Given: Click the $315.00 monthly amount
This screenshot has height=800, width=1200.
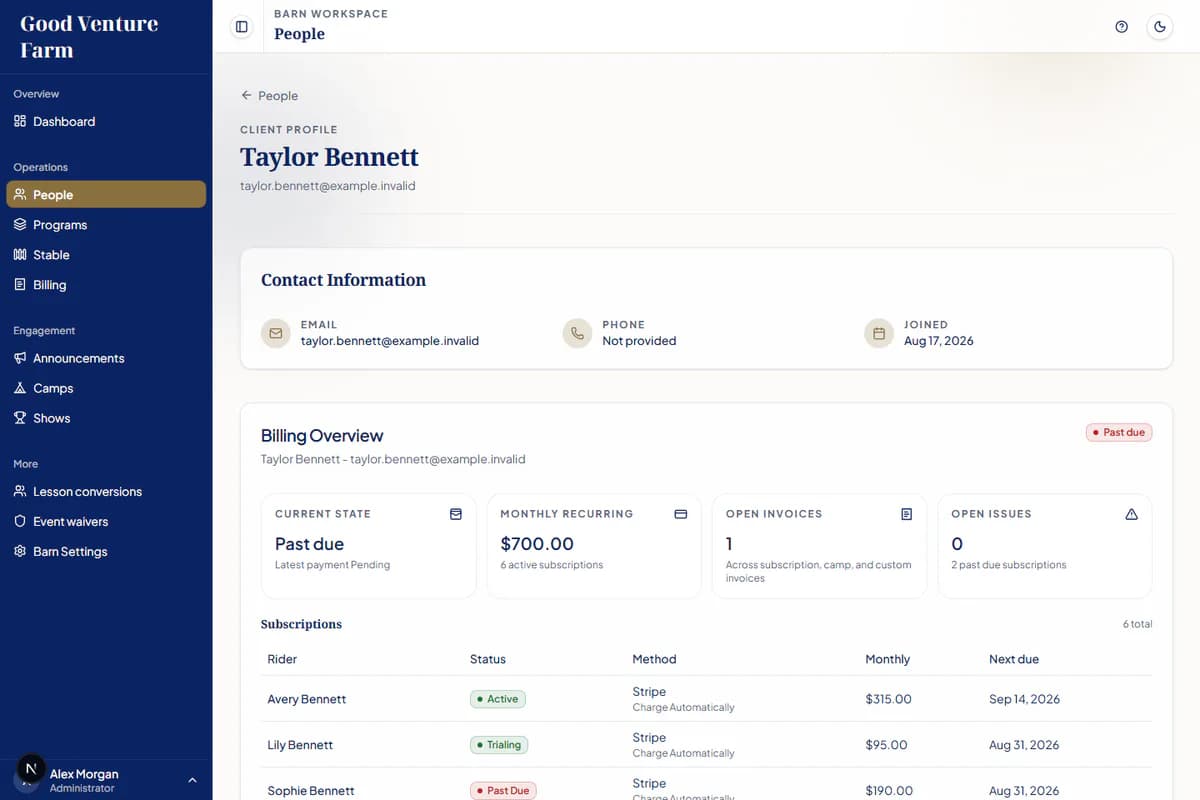Looking at the screenshot, I should pyautogui.click(x=888, y=699).
